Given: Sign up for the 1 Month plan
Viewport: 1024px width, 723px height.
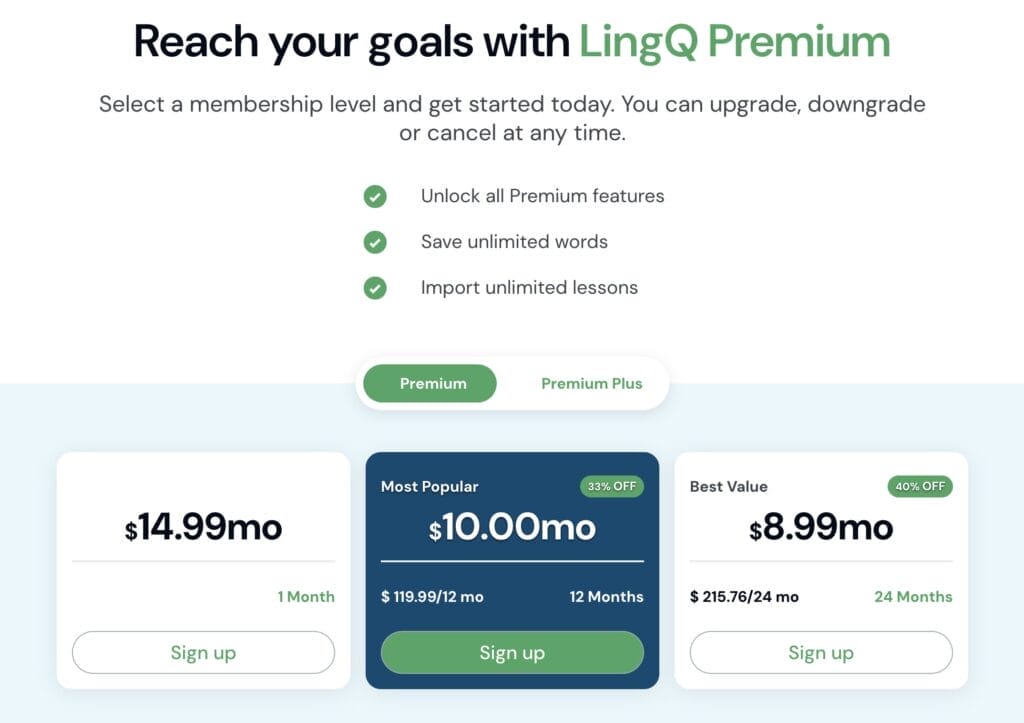Looking at the screenshot, I should point(203,653).
